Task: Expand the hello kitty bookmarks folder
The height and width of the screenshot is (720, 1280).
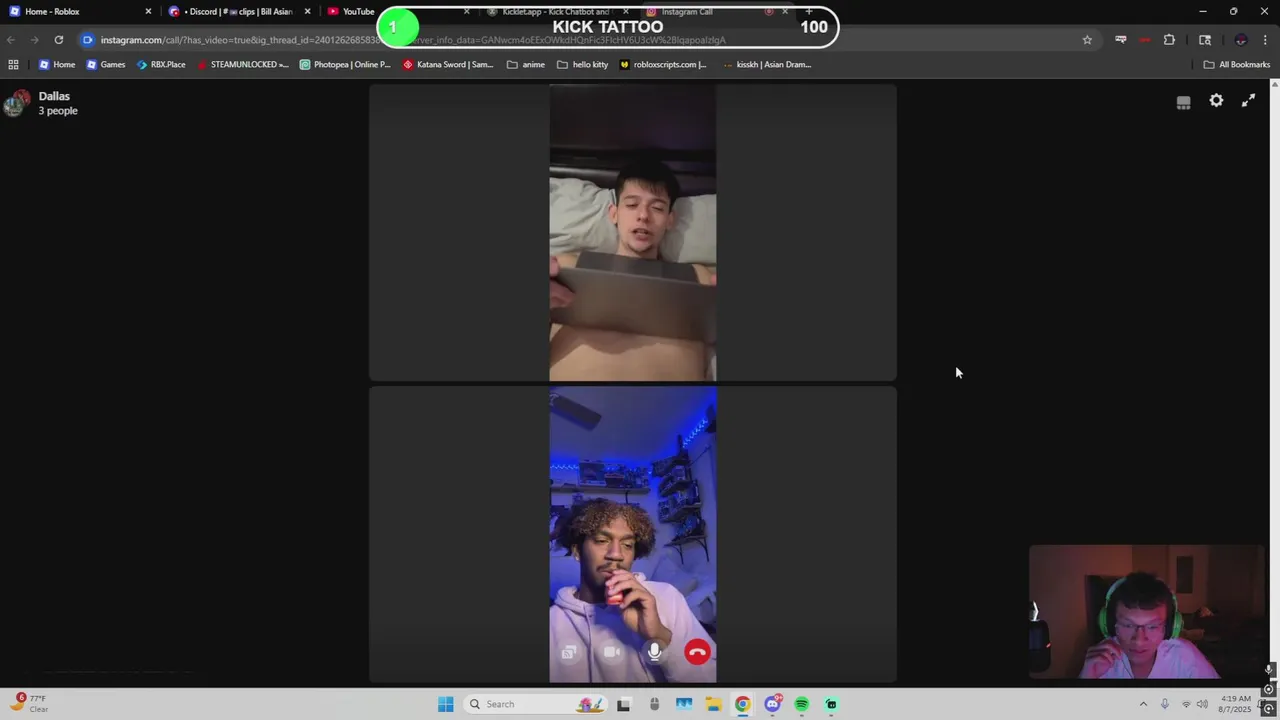Action: (583, 64)
